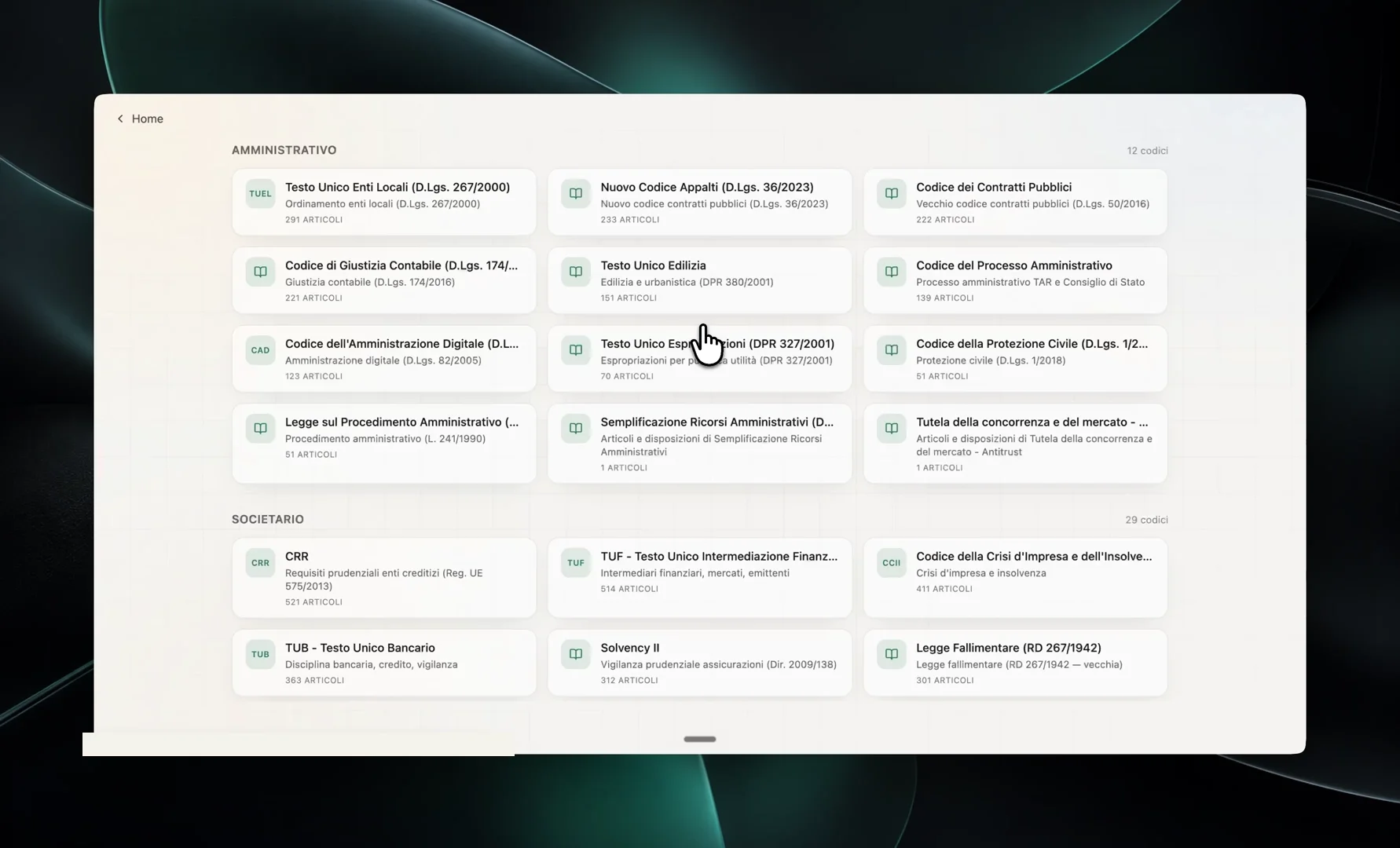This screenshot has width=1400, height=848.
Task: Click "Processo amministrativo TAR e Consiglio di Stato"
Action: (x=1031, y=283)
